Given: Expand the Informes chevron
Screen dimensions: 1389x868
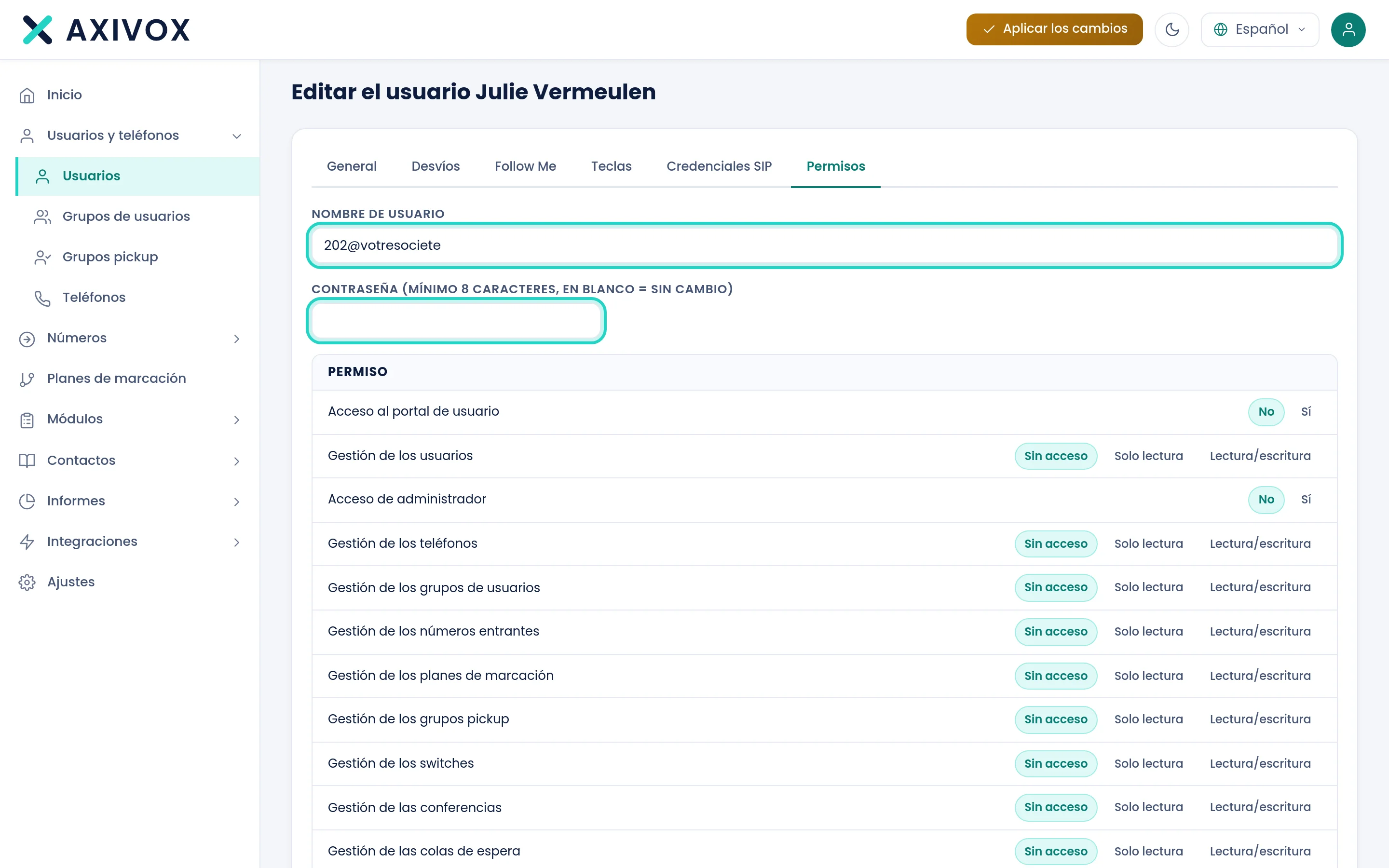Looking at the screenshot, I should [236, 502].
